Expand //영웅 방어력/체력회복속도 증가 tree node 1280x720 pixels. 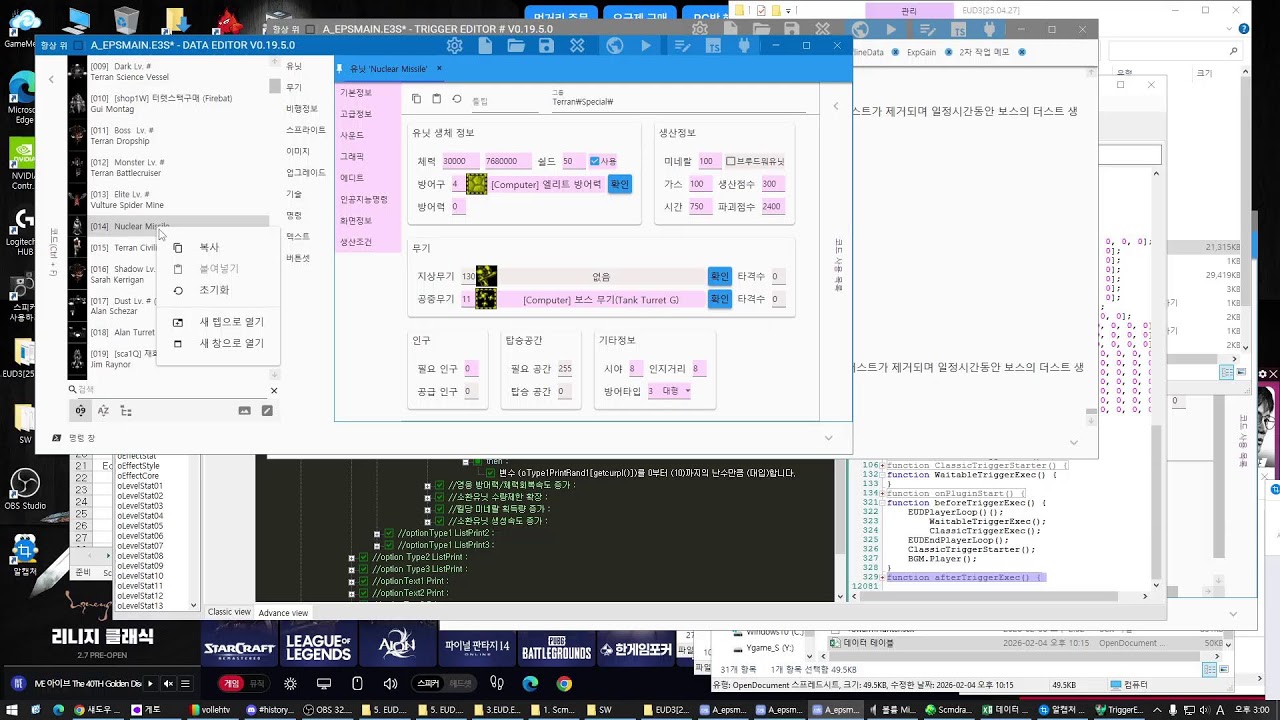pyautogui.click(x=427, y=485)
